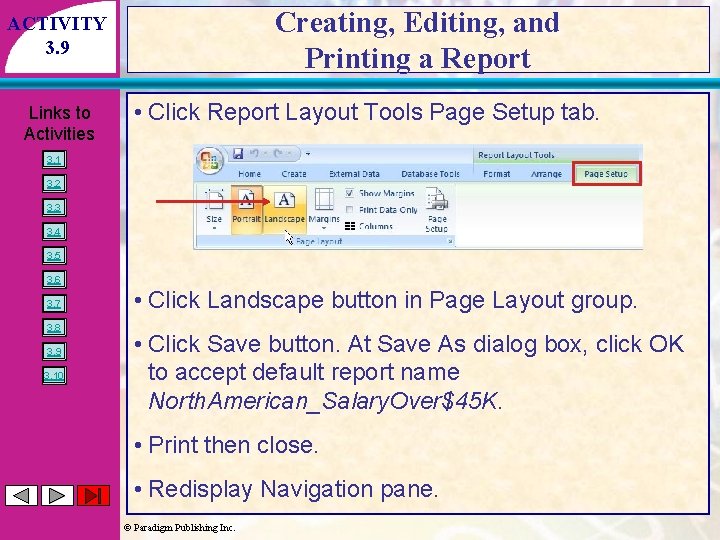
Task: Go to previous slide with left arrow
Action: pyautogui.click(x=21, y=495)
